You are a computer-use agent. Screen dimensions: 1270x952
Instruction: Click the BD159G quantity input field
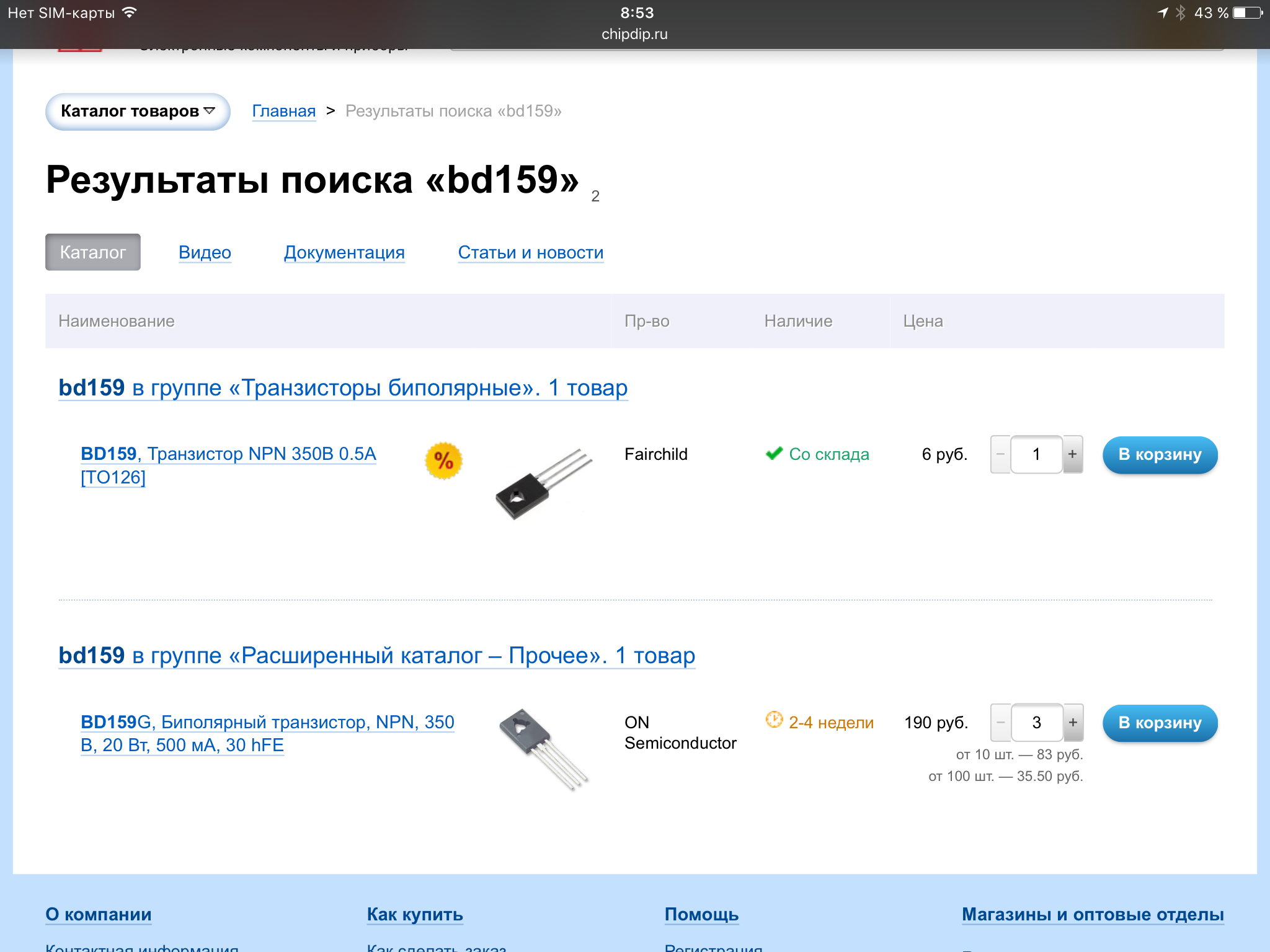click(1036, 723)
